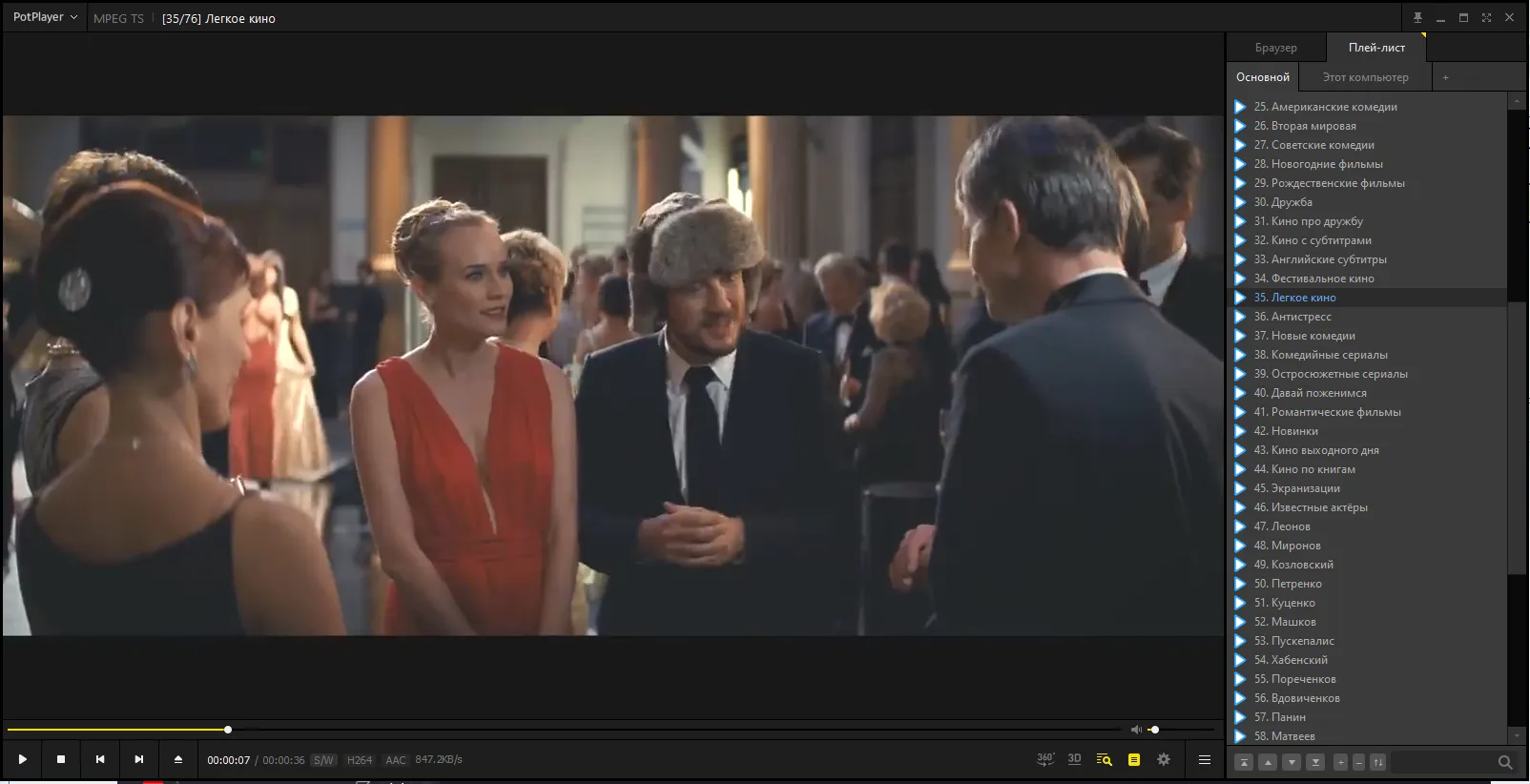The image size is (1530, 784).
Task: Select playlist item 36. Антистресс
Action: tap(1368, 317)
